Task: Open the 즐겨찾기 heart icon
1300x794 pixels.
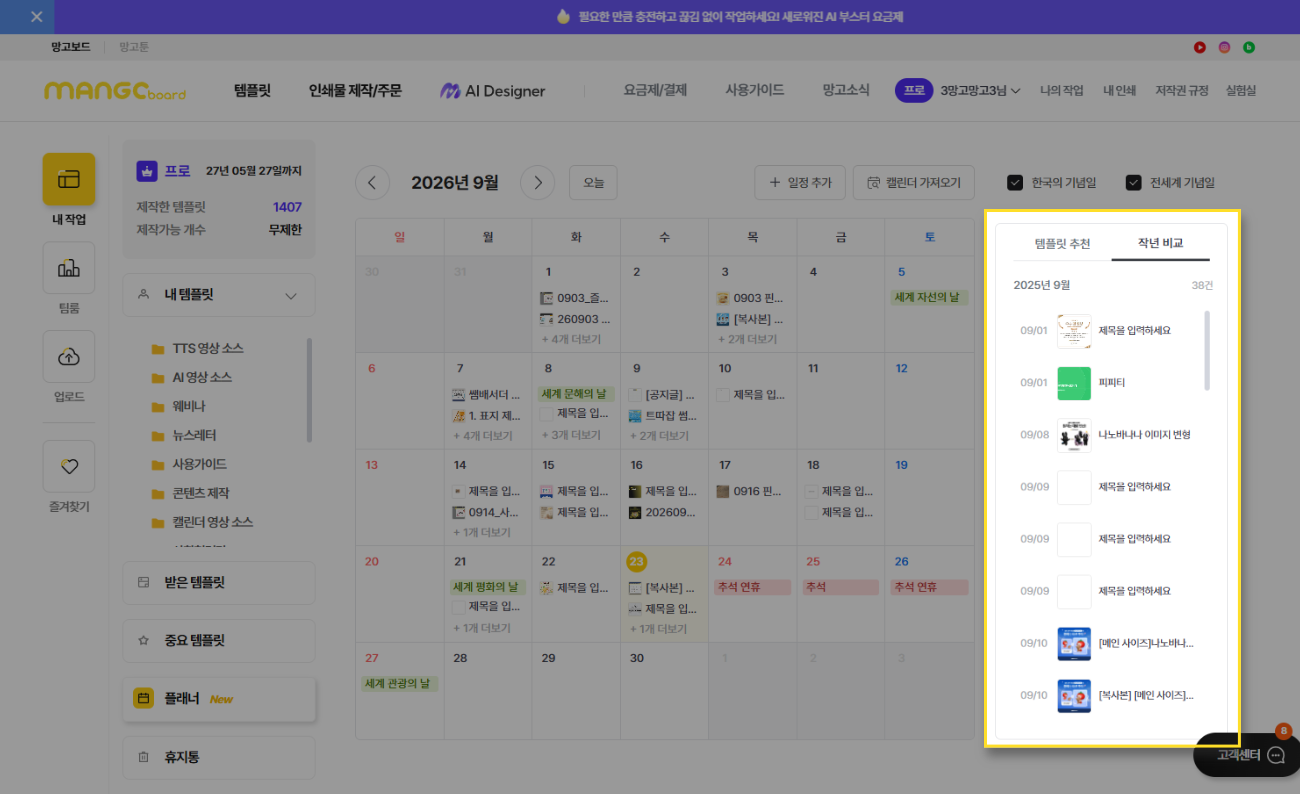Action: point(69,466)
